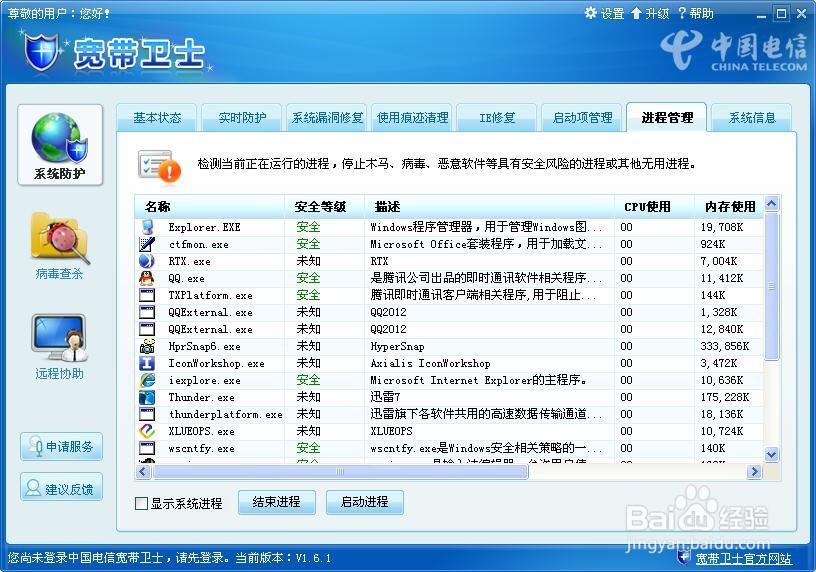Image resolution: width=816 pixels, height=572 pixels.
Task: Click the vertical scrollbar thumb
Action: coord(772,286)
